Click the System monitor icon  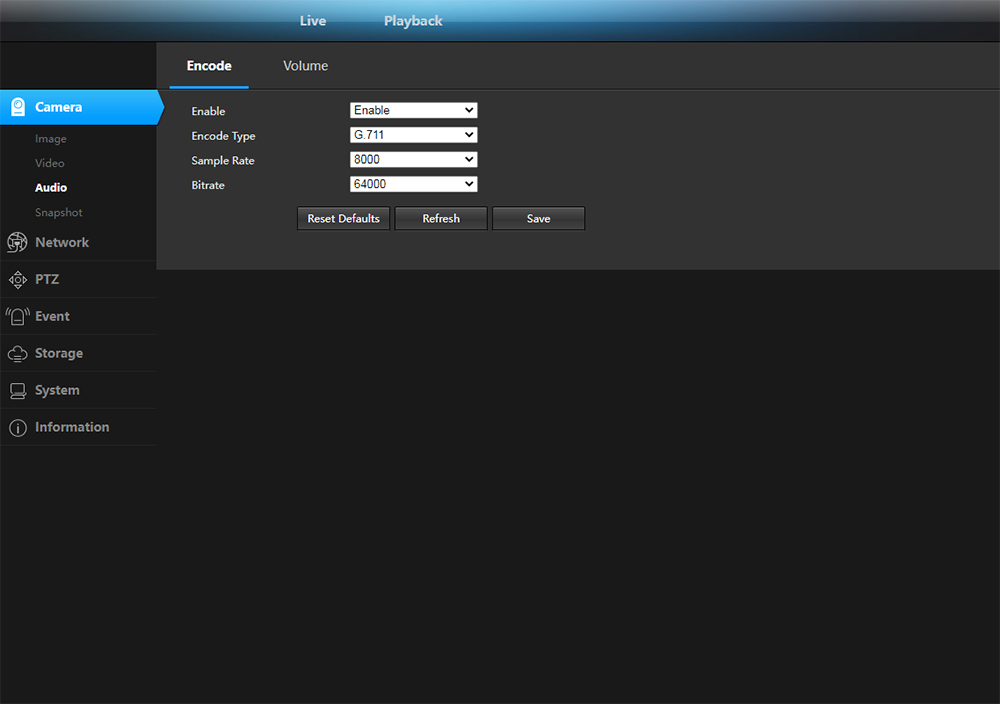[x=17, y=391]
